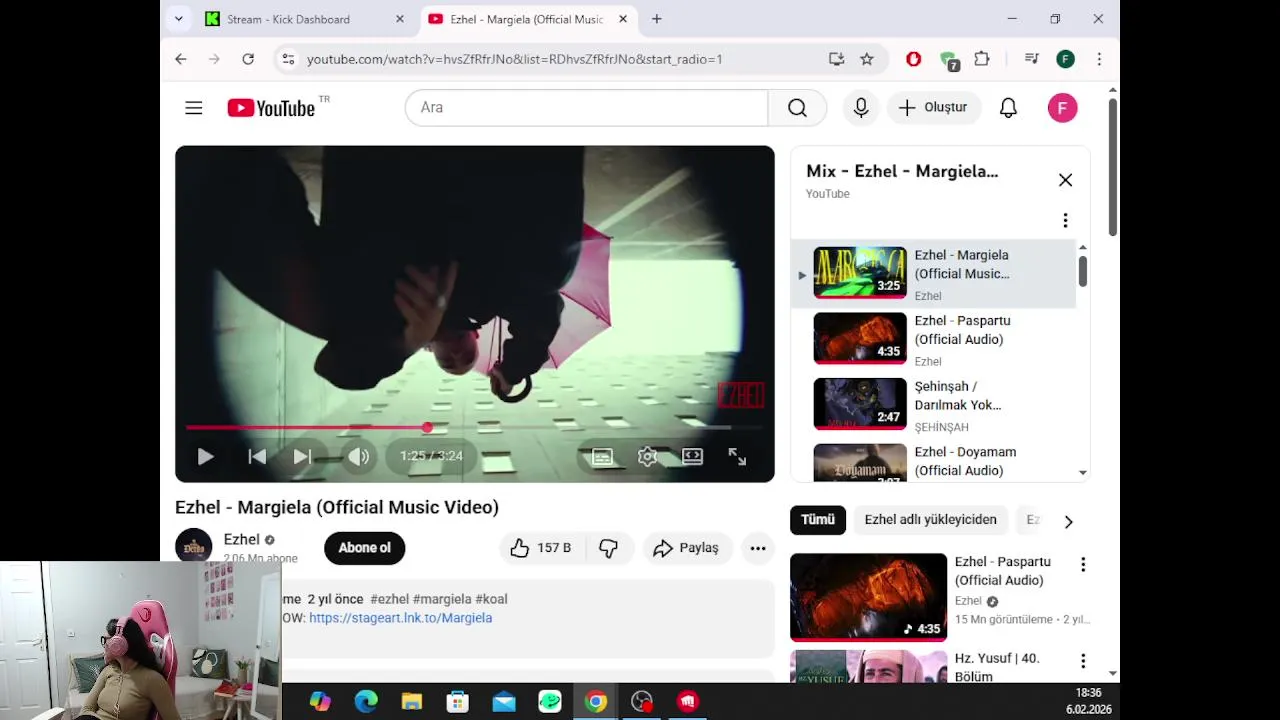Open the pink F account avatar
This screenshot has height=720, width=1280.
coord(1062,108)
